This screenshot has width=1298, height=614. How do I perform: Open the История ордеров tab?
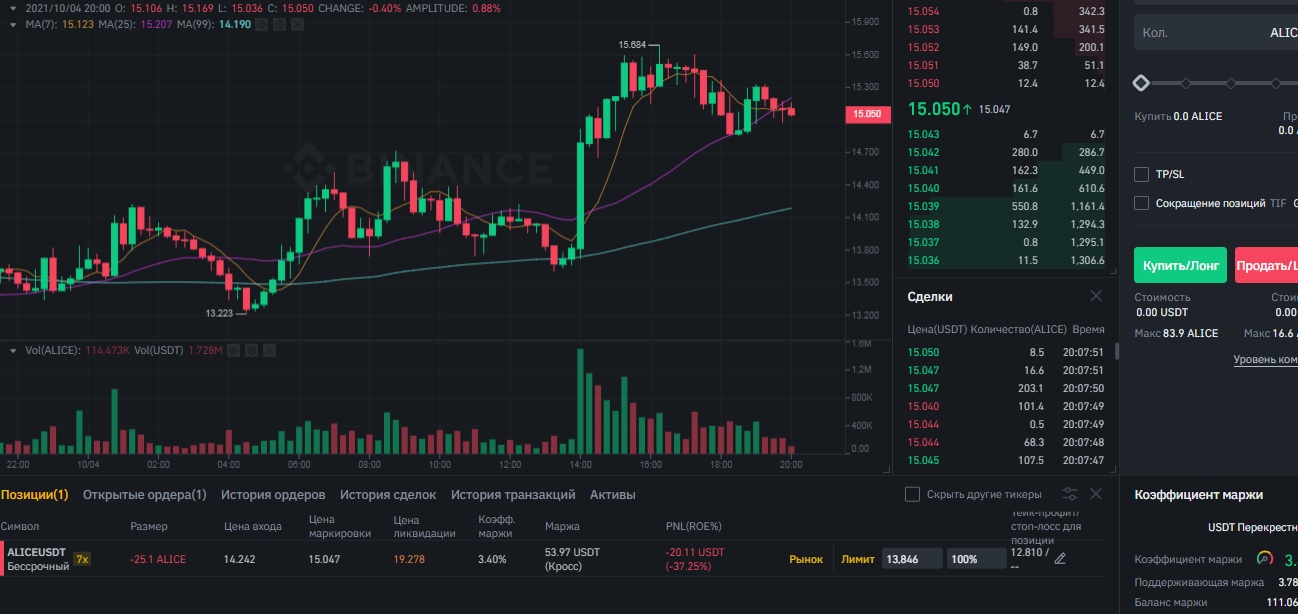pyautogui.click(x=273, y=494)
